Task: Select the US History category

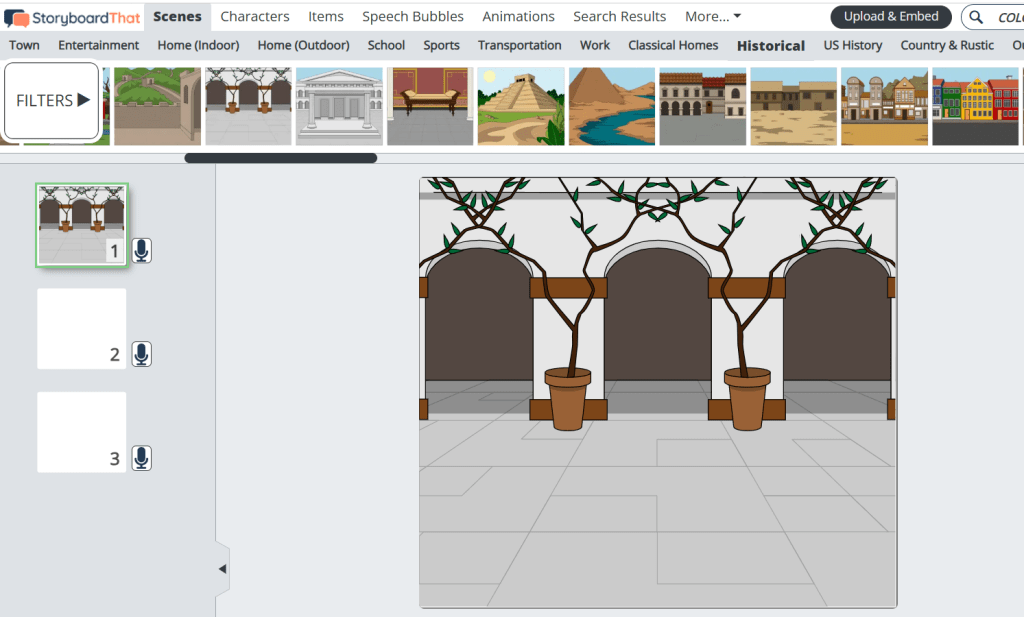Action: tap(852, 45)
